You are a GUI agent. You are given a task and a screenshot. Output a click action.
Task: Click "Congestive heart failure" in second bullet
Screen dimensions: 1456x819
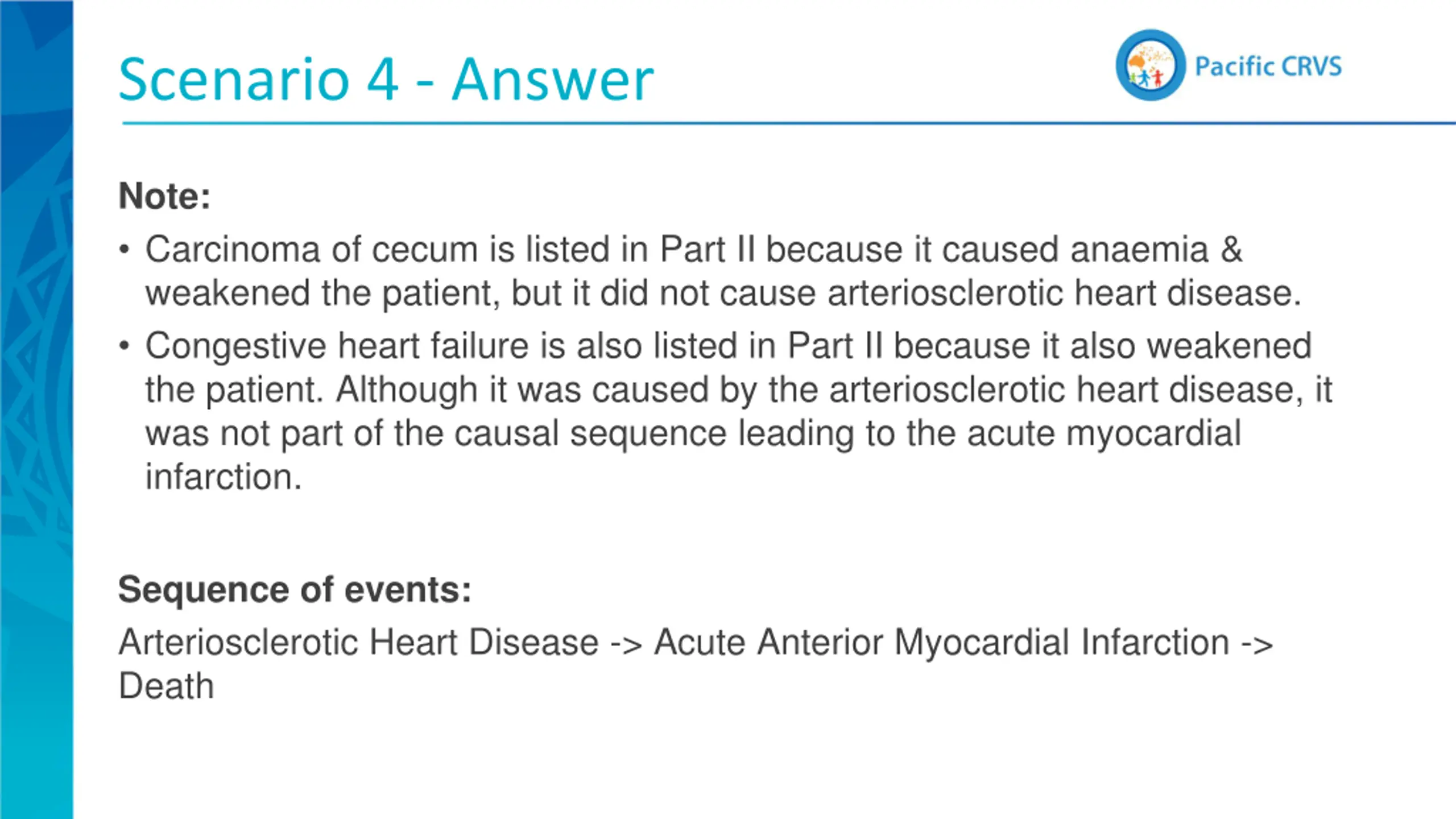337,346
